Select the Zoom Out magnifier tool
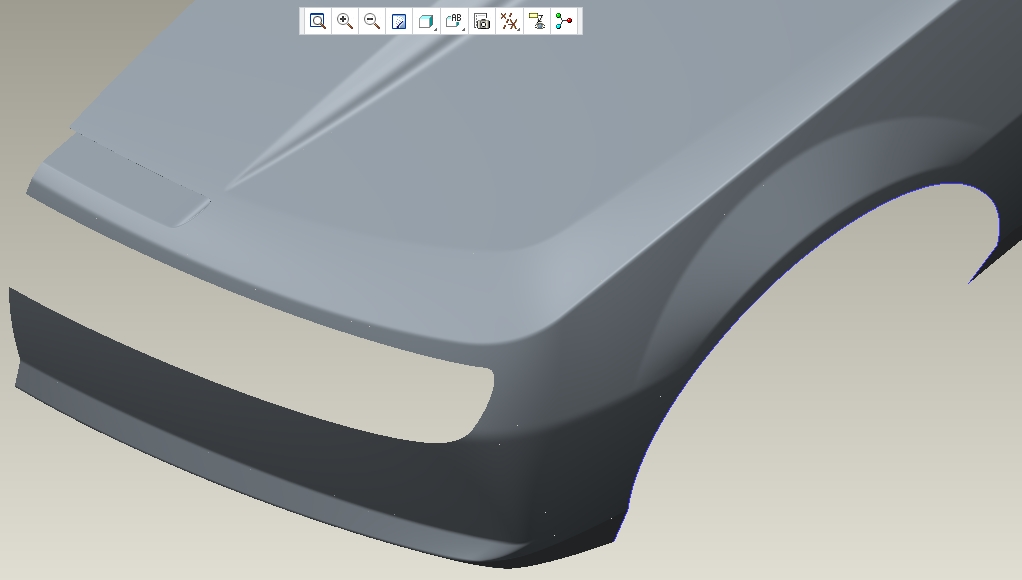 [372, 22]
